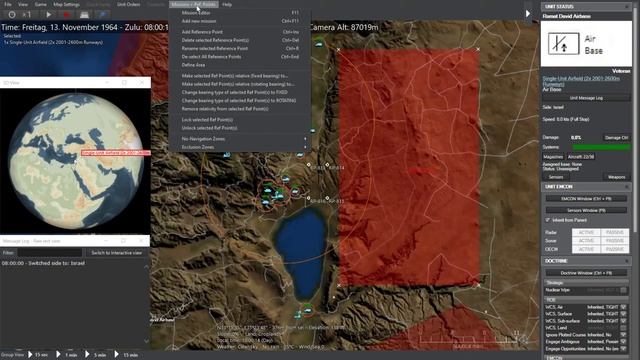This screenshot has height=360, width=640.
Task: Click the 5 min time step play arrow
Action: pos(87,355)
